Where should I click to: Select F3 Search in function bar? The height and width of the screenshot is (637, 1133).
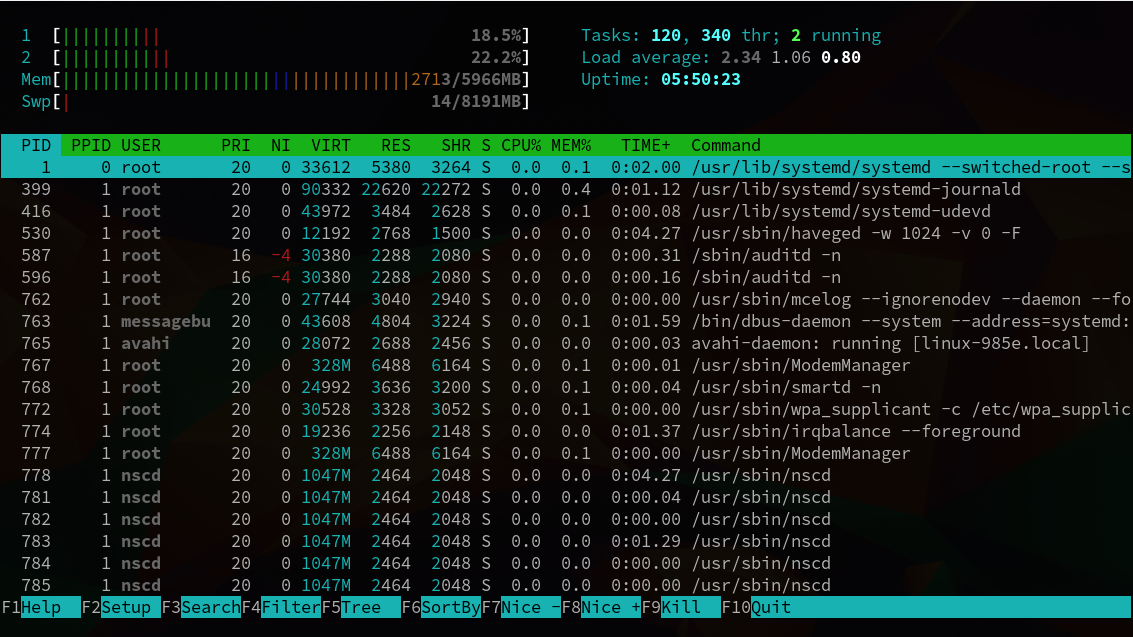[x=201, y=607]
